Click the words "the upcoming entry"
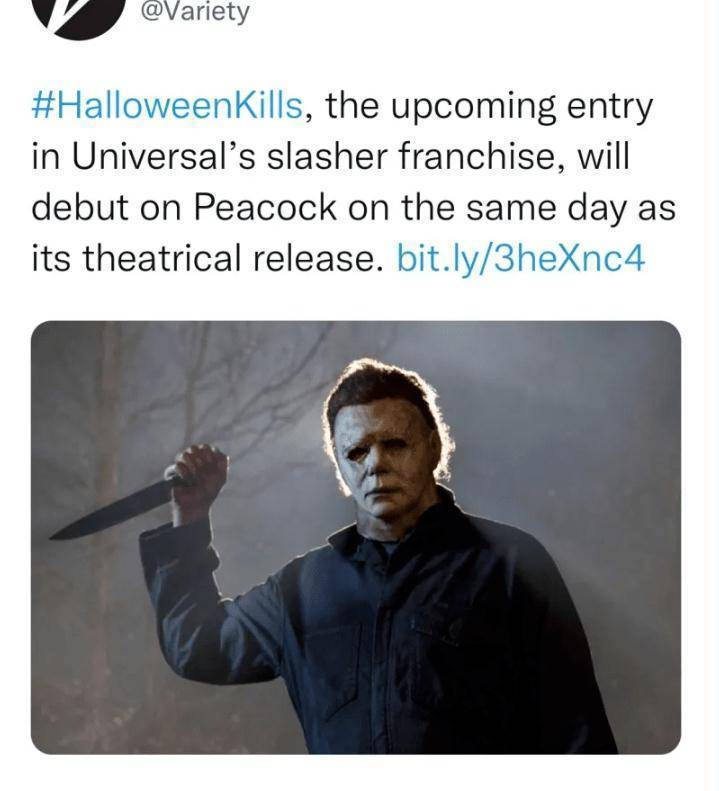The height and width of the screenshot is (791, 719). (x=489, y=108)
